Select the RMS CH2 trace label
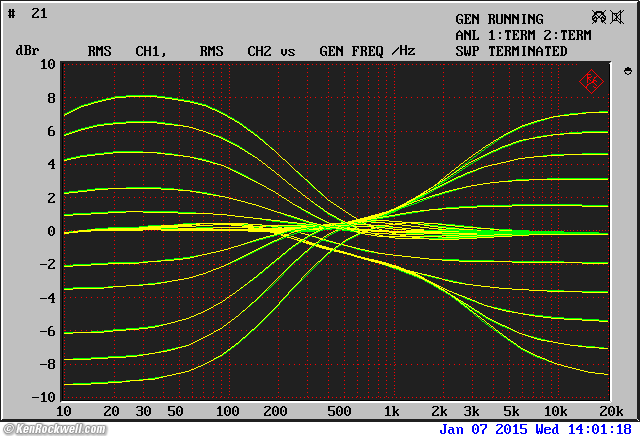 pos(238,51)
